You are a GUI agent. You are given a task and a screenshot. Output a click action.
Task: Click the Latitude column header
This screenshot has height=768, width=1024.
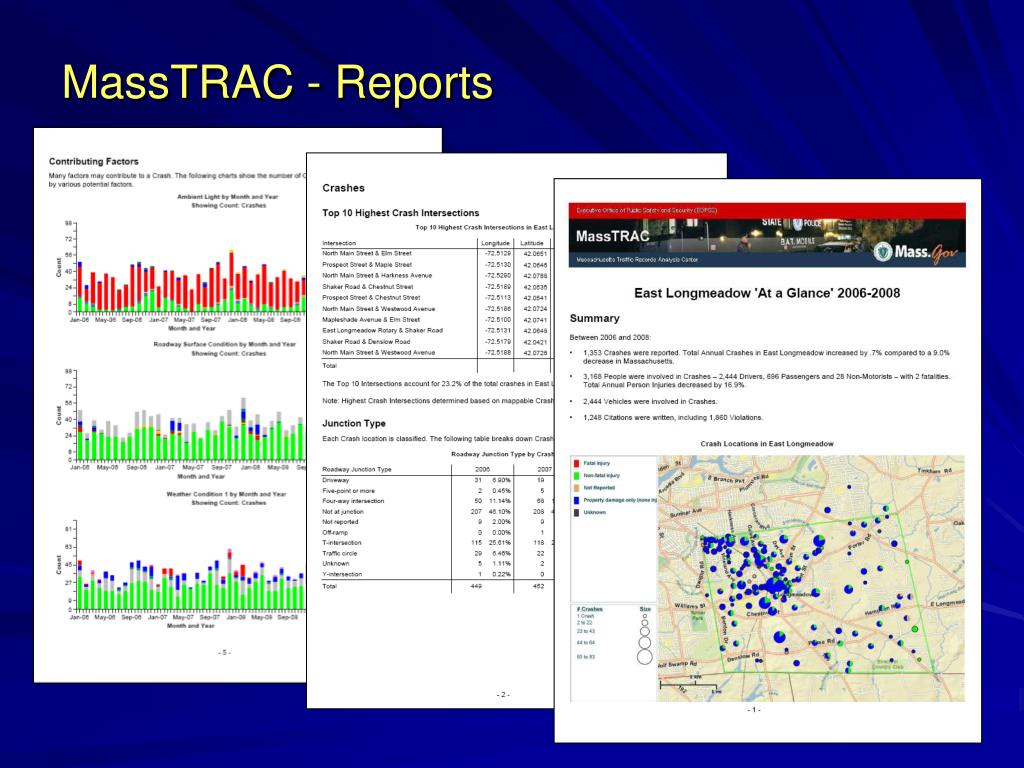pyautogui.click(x=532, y=243)
